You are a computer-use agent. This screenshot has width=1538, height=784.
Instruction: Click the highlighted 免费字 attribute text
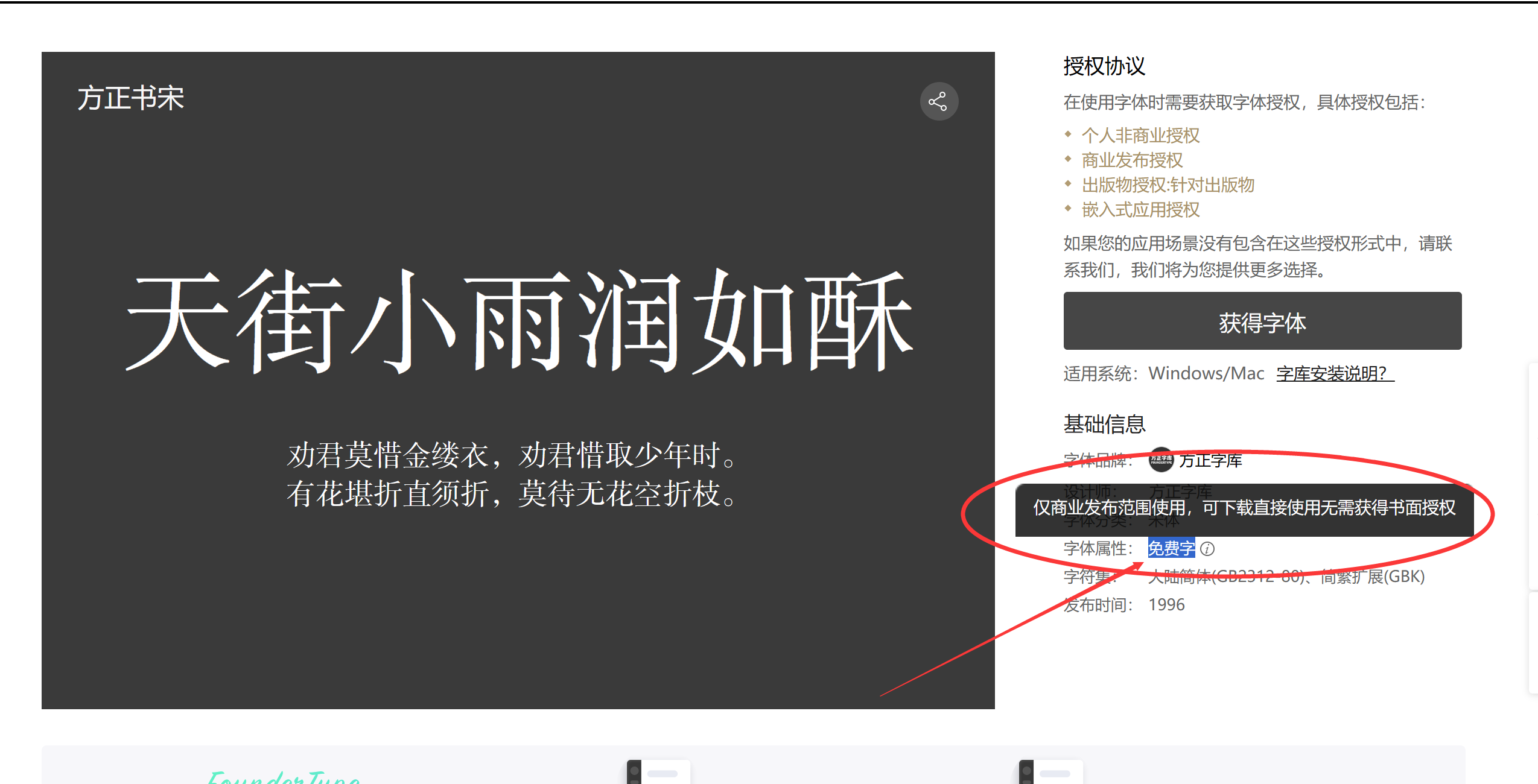coord(1171,548)
